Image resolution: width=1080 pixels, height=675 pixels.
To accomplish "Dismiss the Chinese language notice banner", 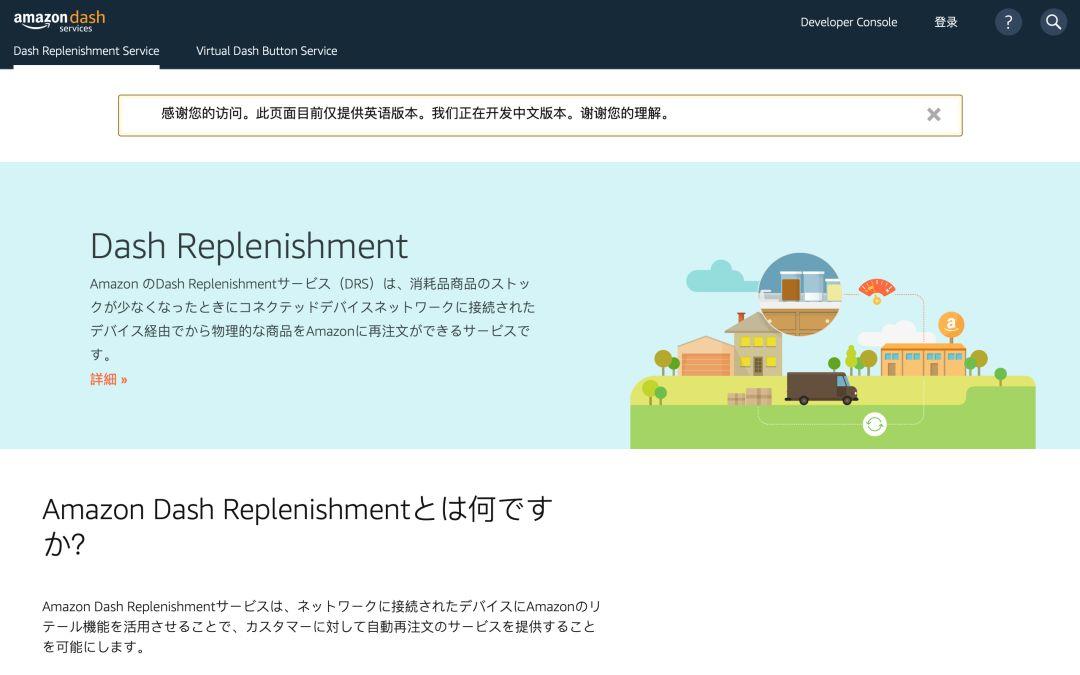I will pos(933,114).
